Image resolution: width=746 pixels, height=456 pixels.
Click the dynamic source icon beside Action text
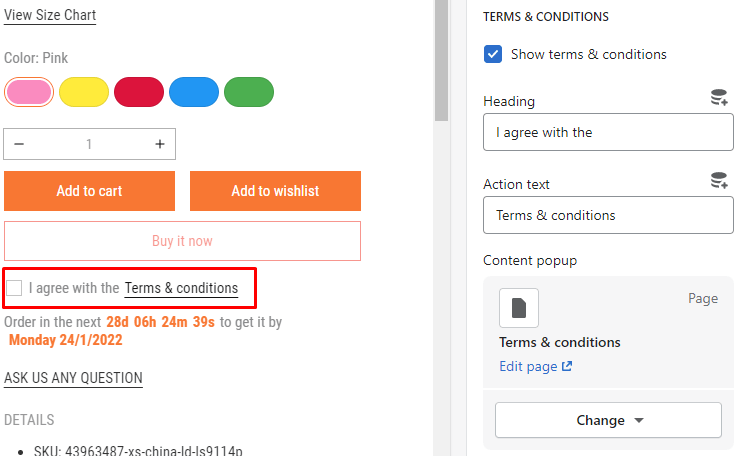pyautogui.click(x=718, y=181)
